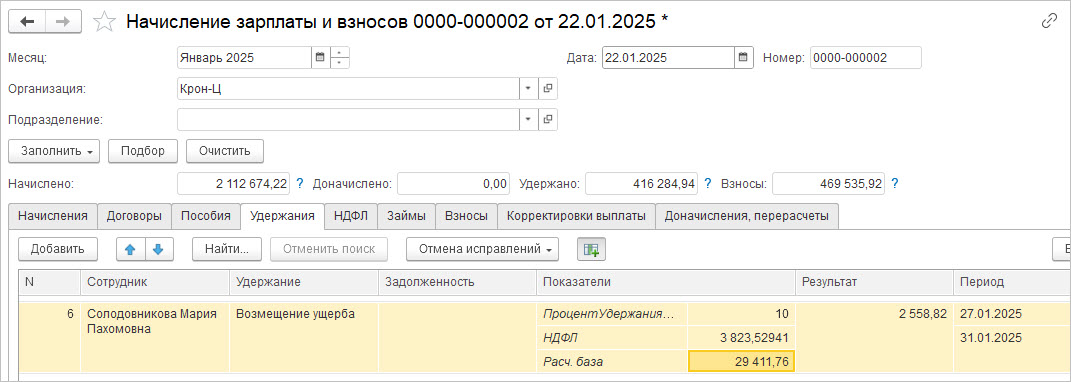Click the Расч. база value 29 411,76
1071x382 pixels.
point(741,361)
